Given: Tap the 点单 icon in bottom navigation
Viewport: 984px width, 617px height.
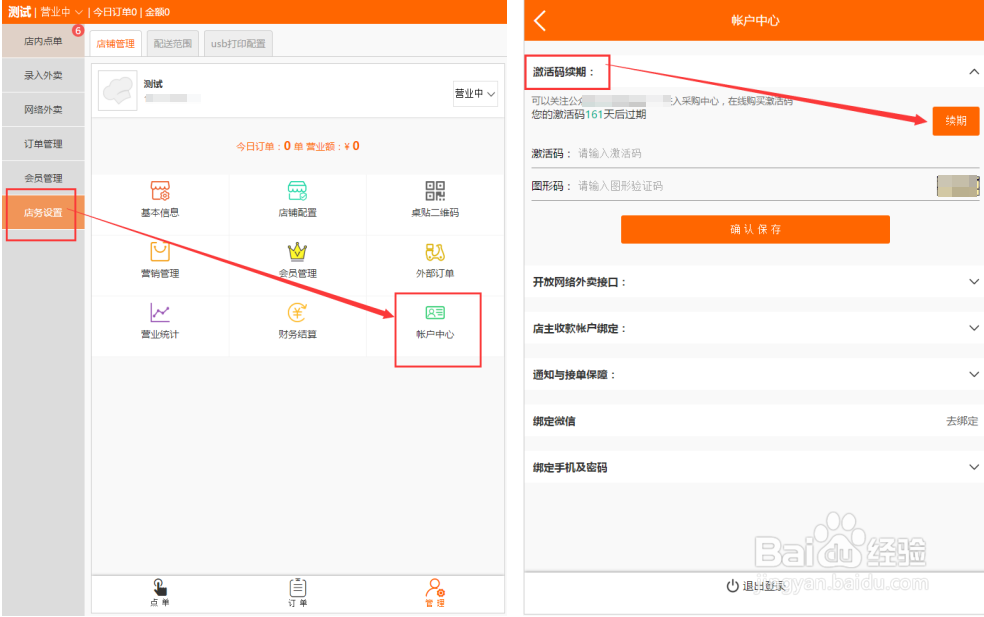Looking at the screenshot, I should coord(159,593).
